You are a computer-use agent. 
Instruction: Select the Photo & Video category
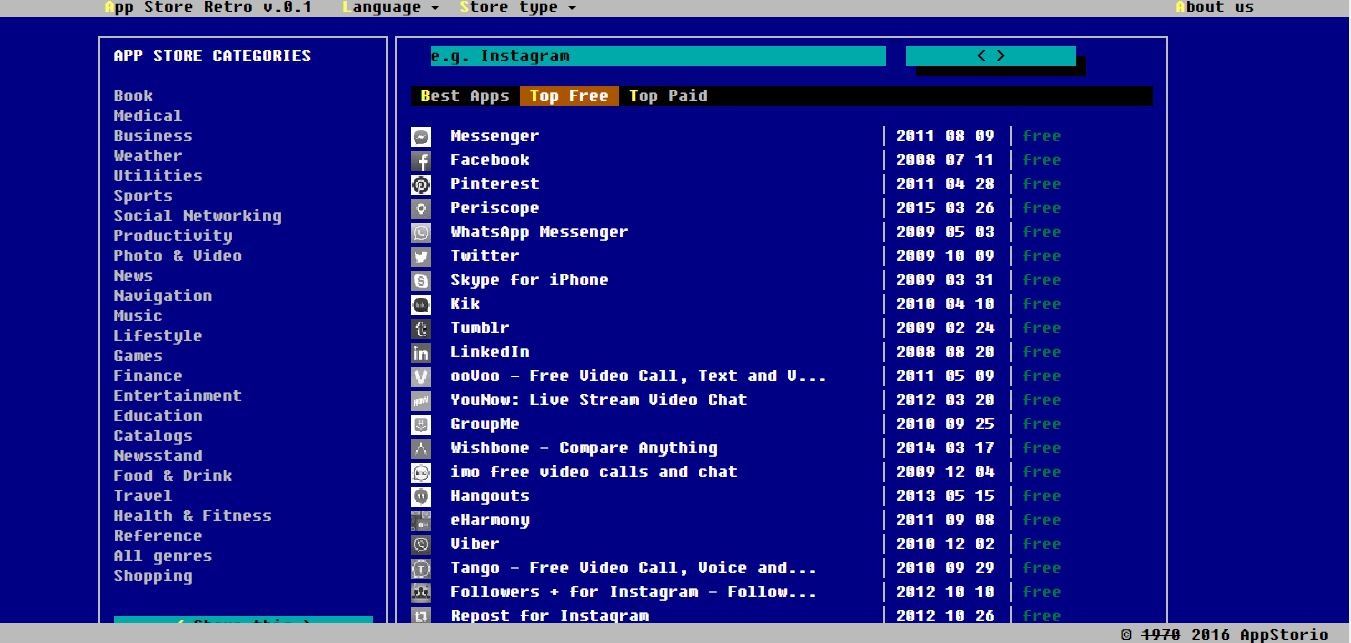point(178,256)
